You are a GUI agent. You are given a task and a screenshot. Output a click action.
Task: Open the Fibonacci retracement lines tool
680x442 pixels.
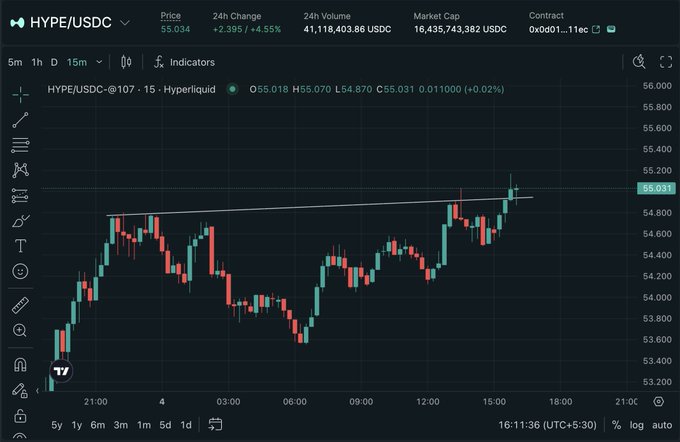point(20,145)
